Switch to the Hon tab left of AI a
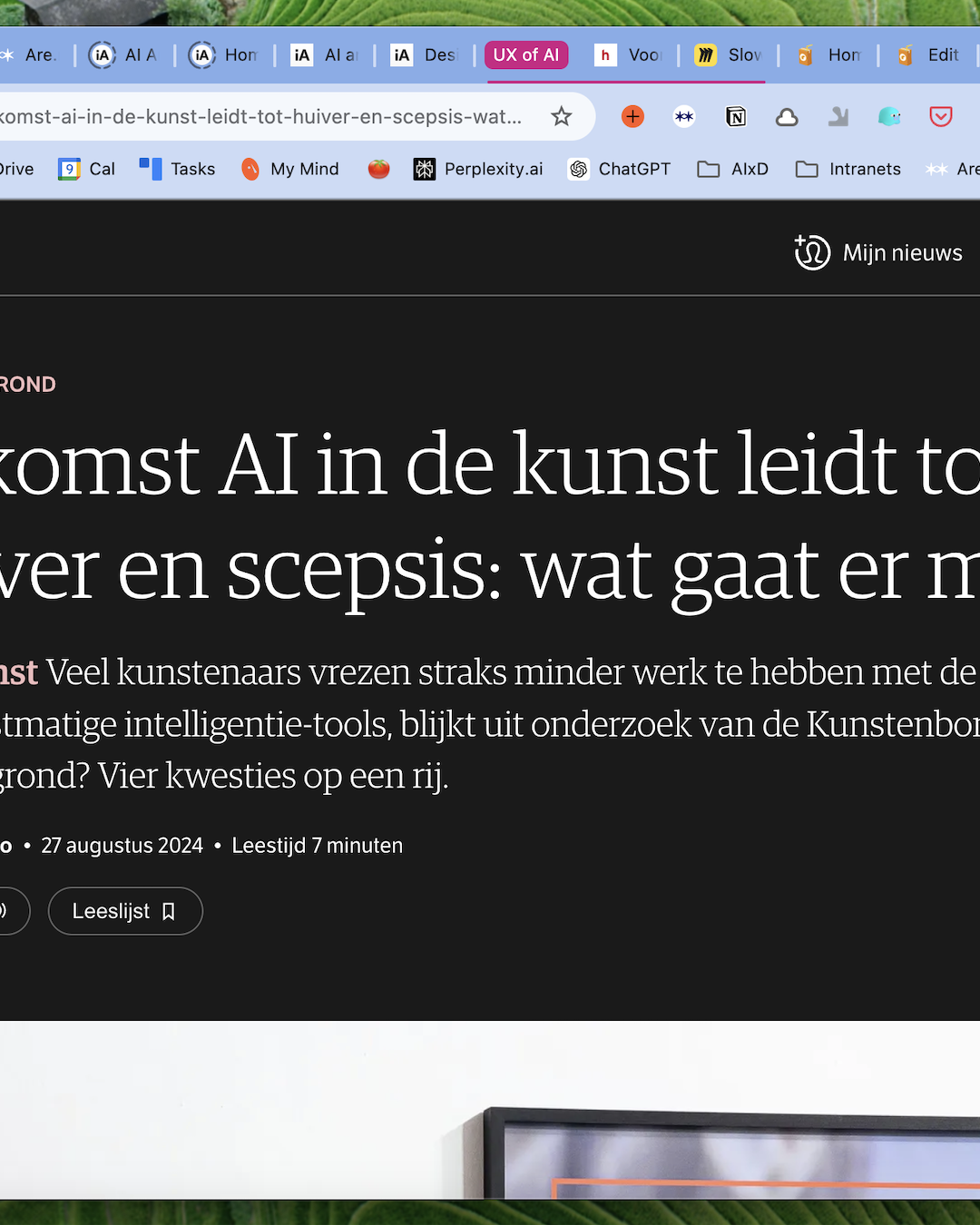The height and width of the screenshot is (1225, 980). [225, 55]
